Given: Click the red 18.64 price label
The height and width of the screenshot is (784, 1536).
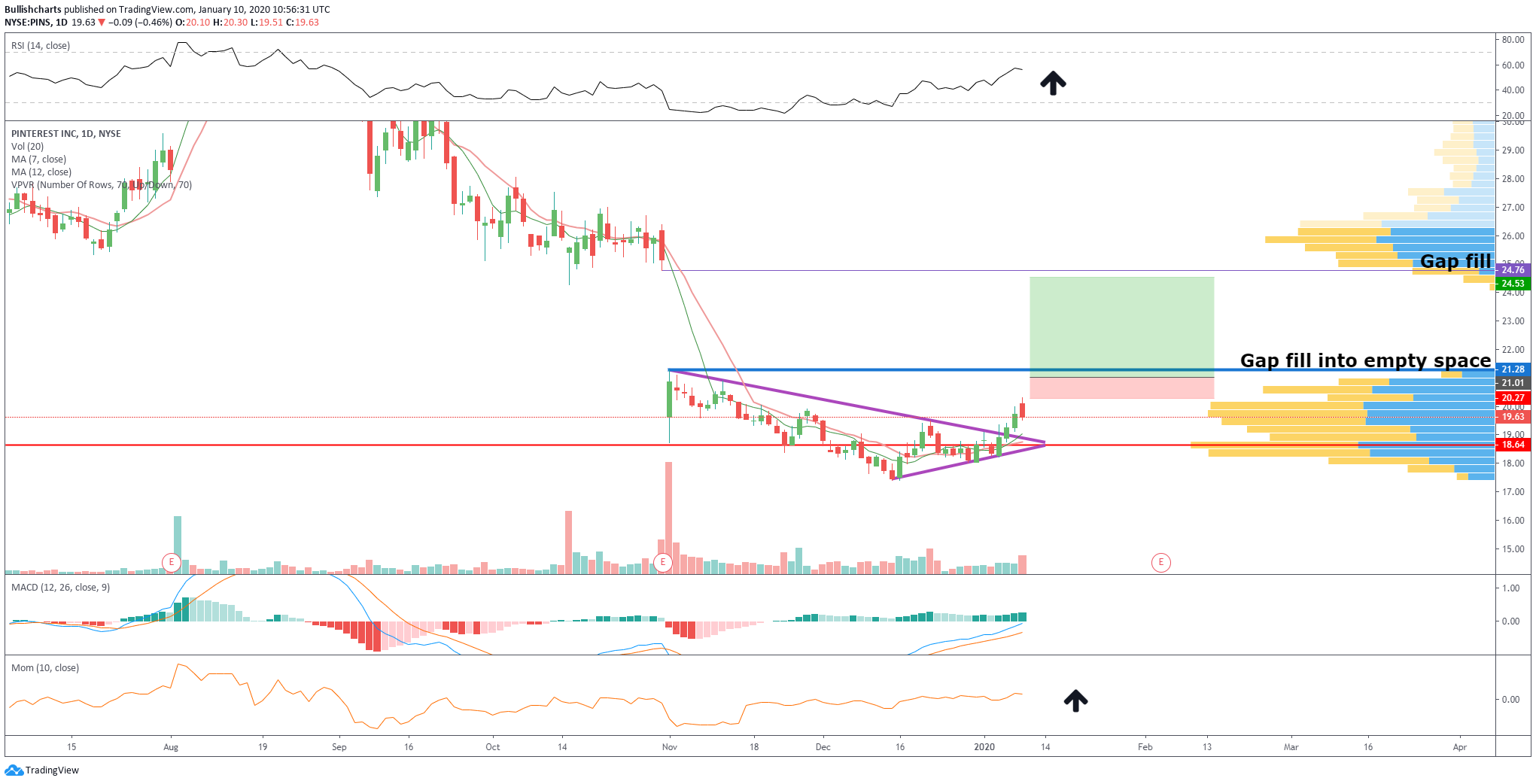Looking at the screenshot, I should pyautogui.click(x=1513, y=445).
